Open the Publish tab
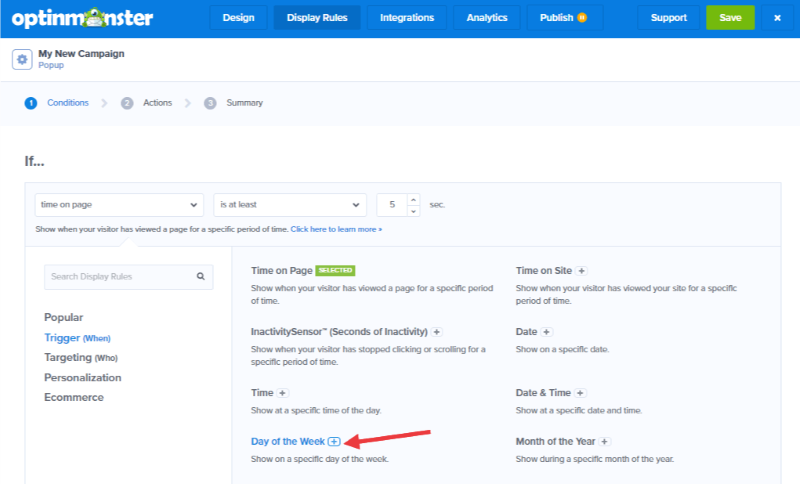This screenshot has height=484, width=800. 564,18
